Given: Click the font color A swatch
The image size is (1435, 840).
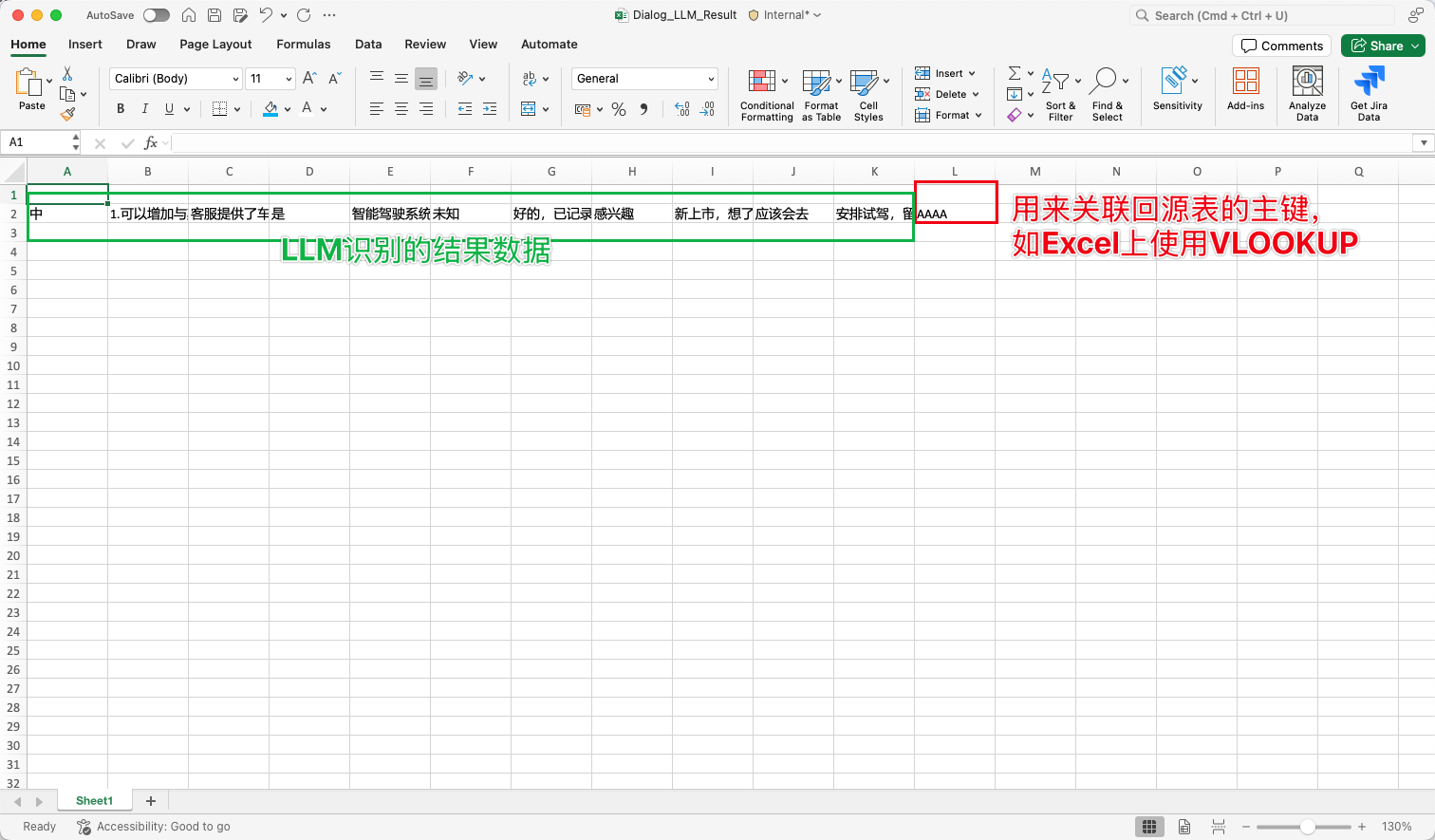Looking at the screenshot, I should tap(307, 109).
